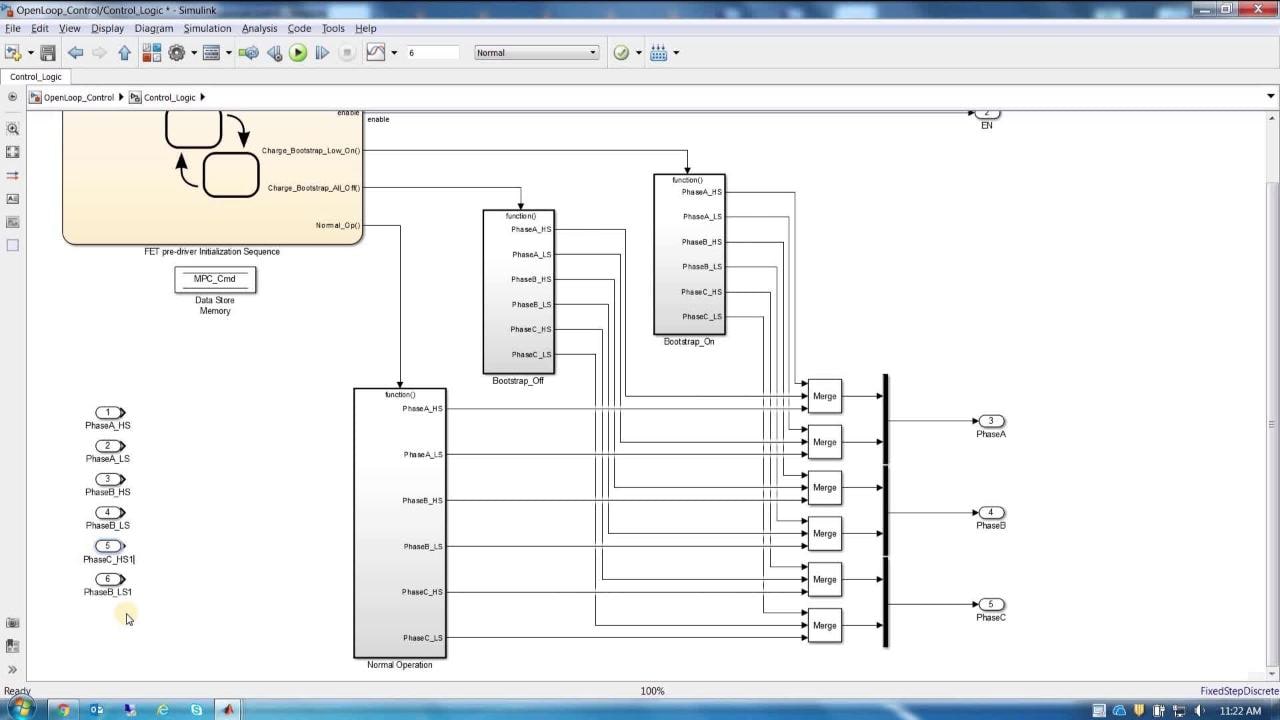The width and height of the screenshot is (1280, 720).
Task: Expand the left palette double-chevron
Action: click(x=12, y=669)
